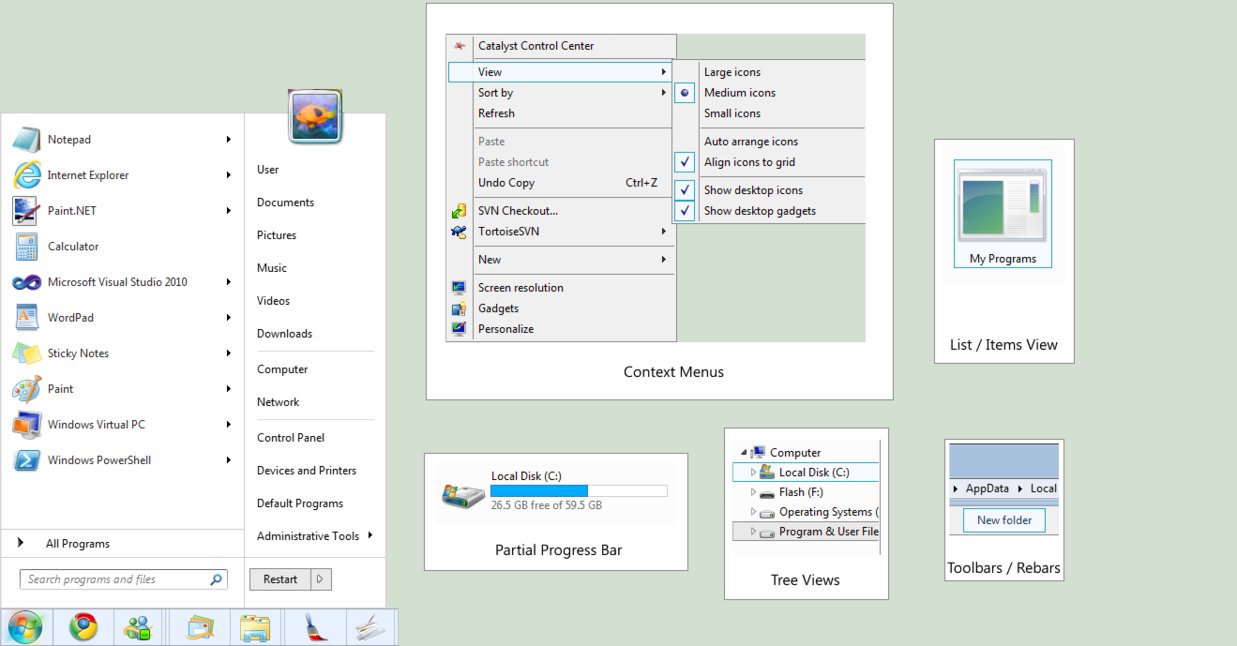This screenshot has height=646, width=1237.
Task: Click the Personalize icon
Action: [x=459, y=328]
